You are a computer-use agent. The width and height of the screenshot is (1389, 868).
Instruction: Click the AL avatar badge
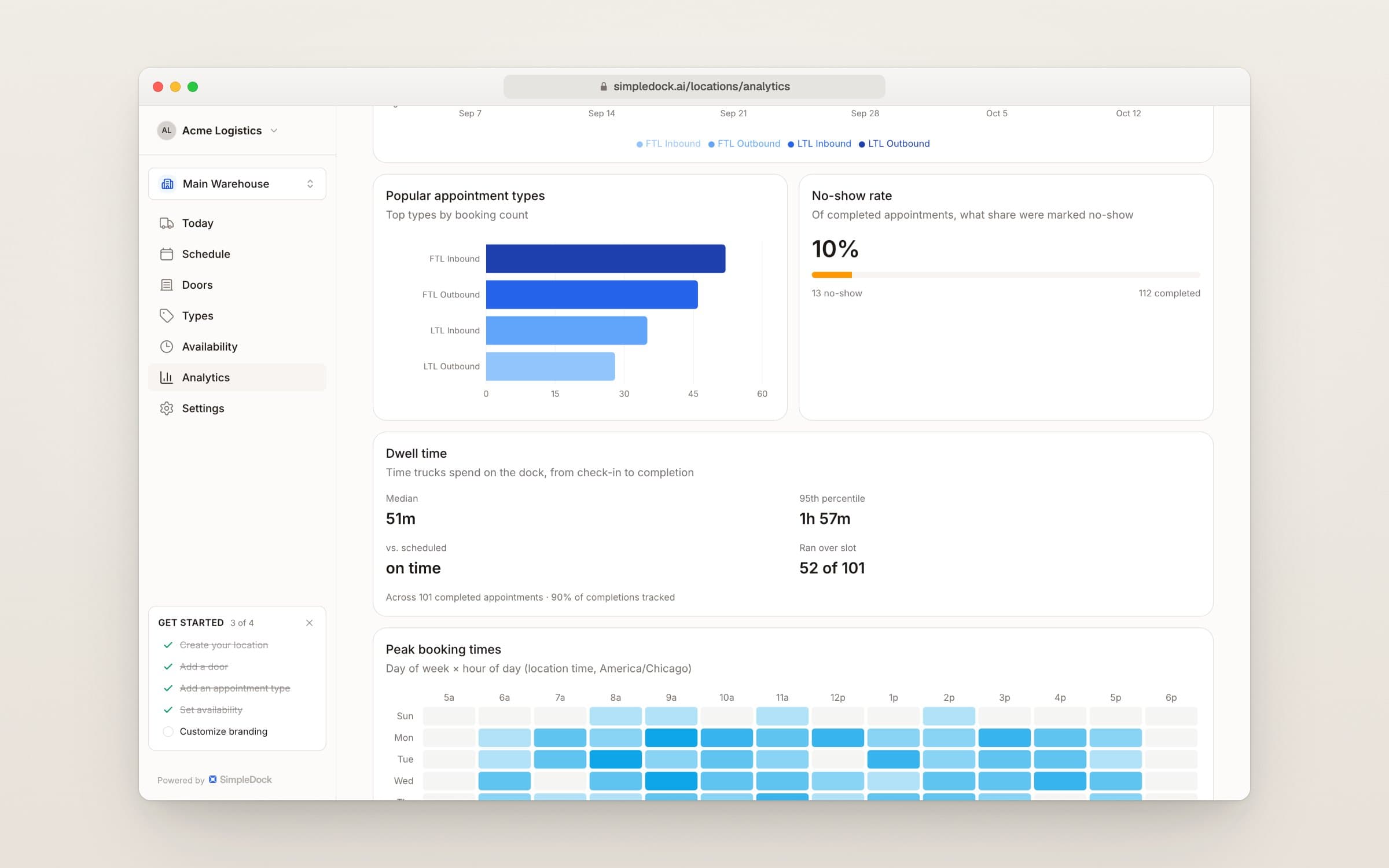coord(167,131)
